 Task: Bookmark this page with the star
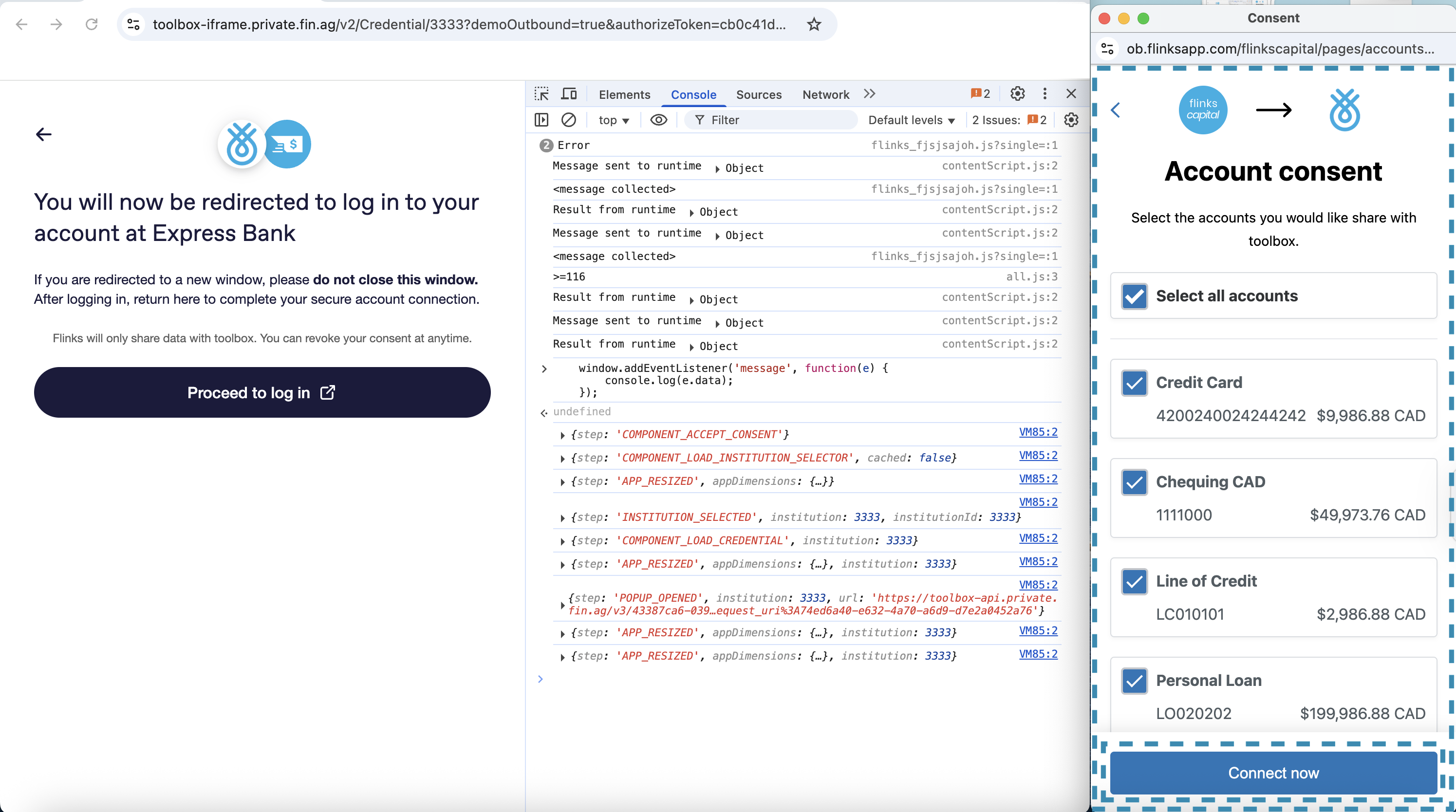(814, 24)
